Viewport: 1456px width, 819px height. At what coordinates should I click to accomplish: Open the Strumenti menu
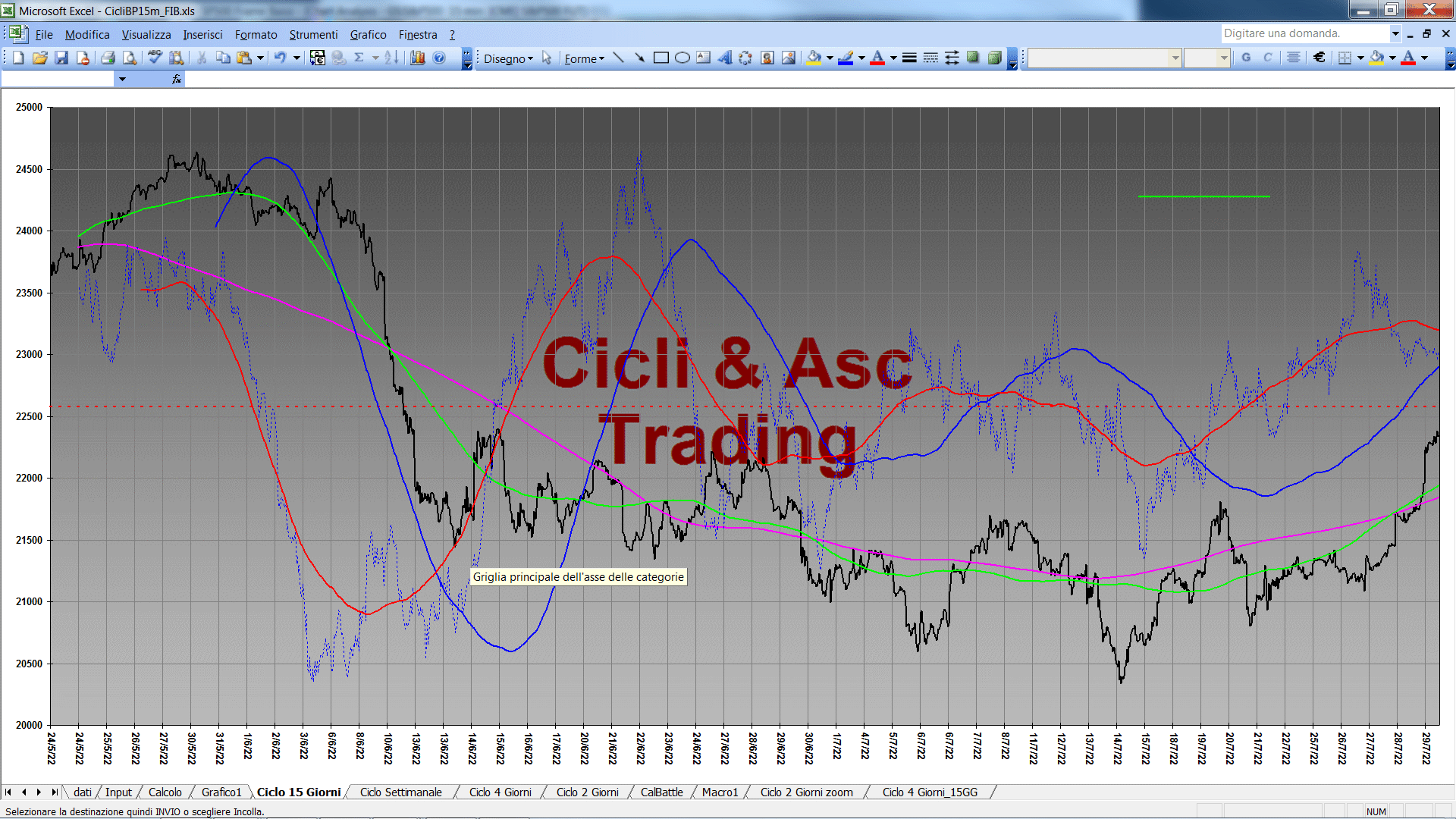[313, 35]
